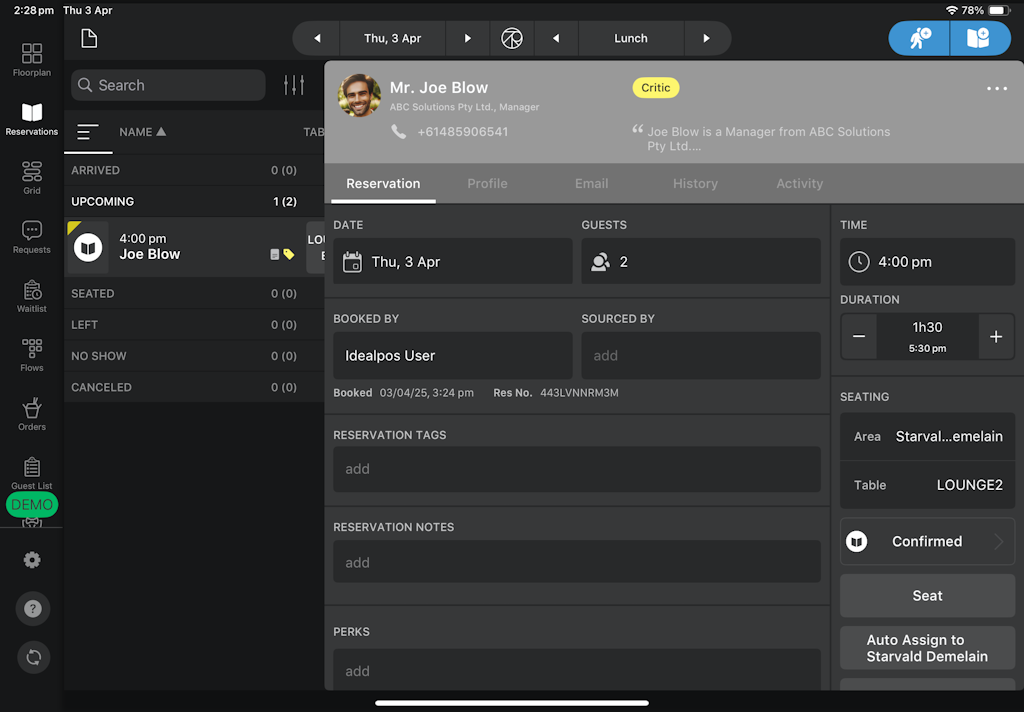Increase duration with plus button

(x=995, y=337)
